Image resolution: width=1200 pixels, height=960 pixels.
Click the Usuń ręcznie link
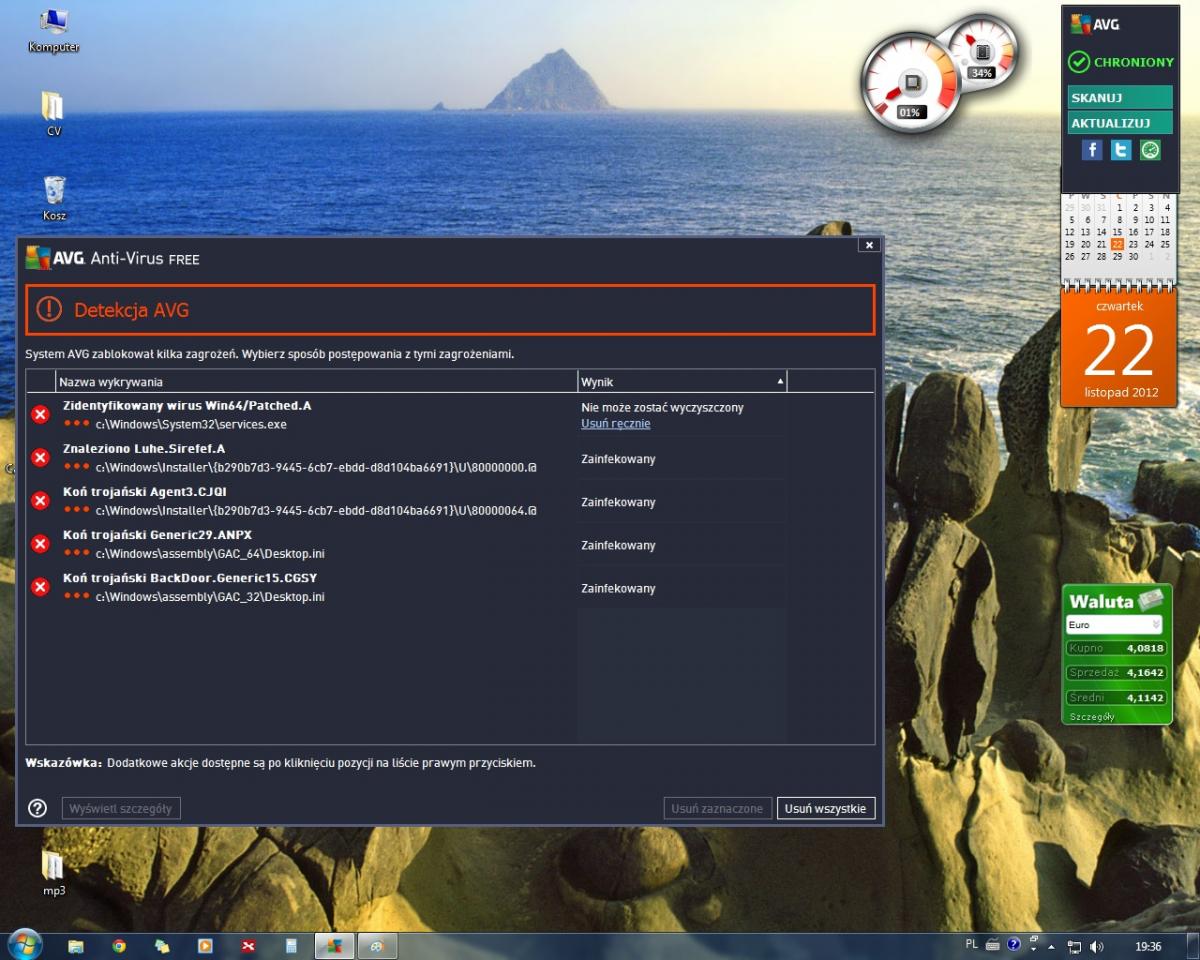pos(616,423)
